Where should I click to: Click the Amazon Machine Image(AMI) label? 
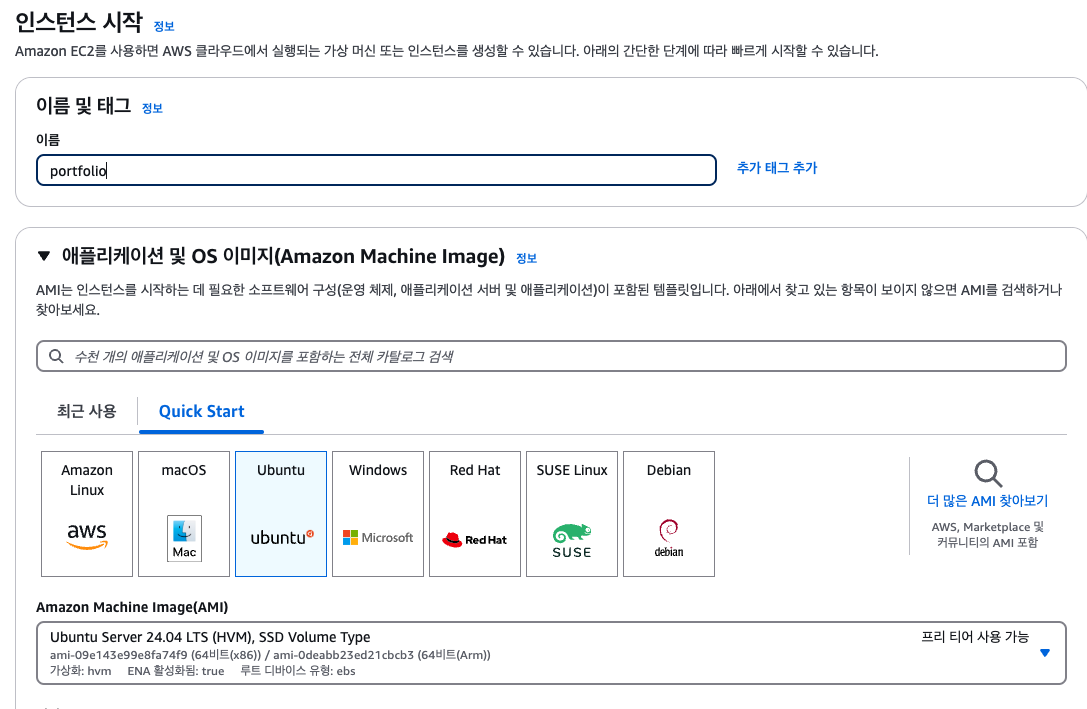pos(132,607)
